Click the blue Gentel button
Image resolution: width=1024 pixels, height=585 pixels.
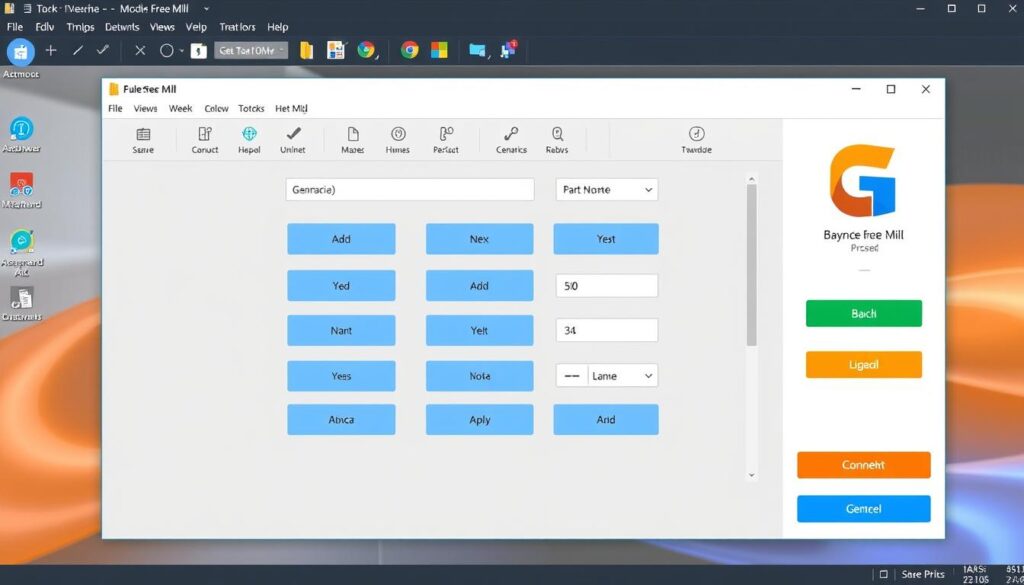(x=863, y=509)
